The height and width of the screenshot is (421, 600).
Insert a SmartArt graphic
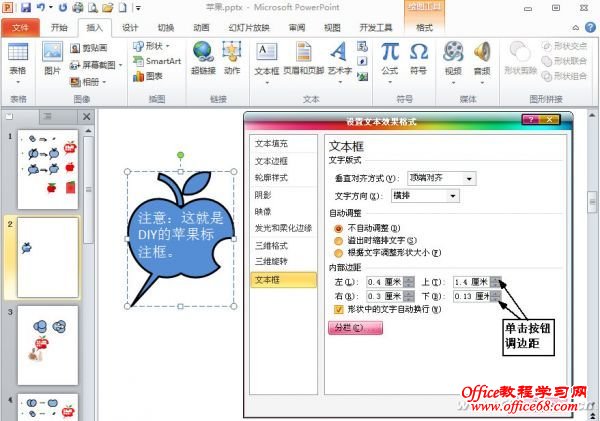pos(157,61)
